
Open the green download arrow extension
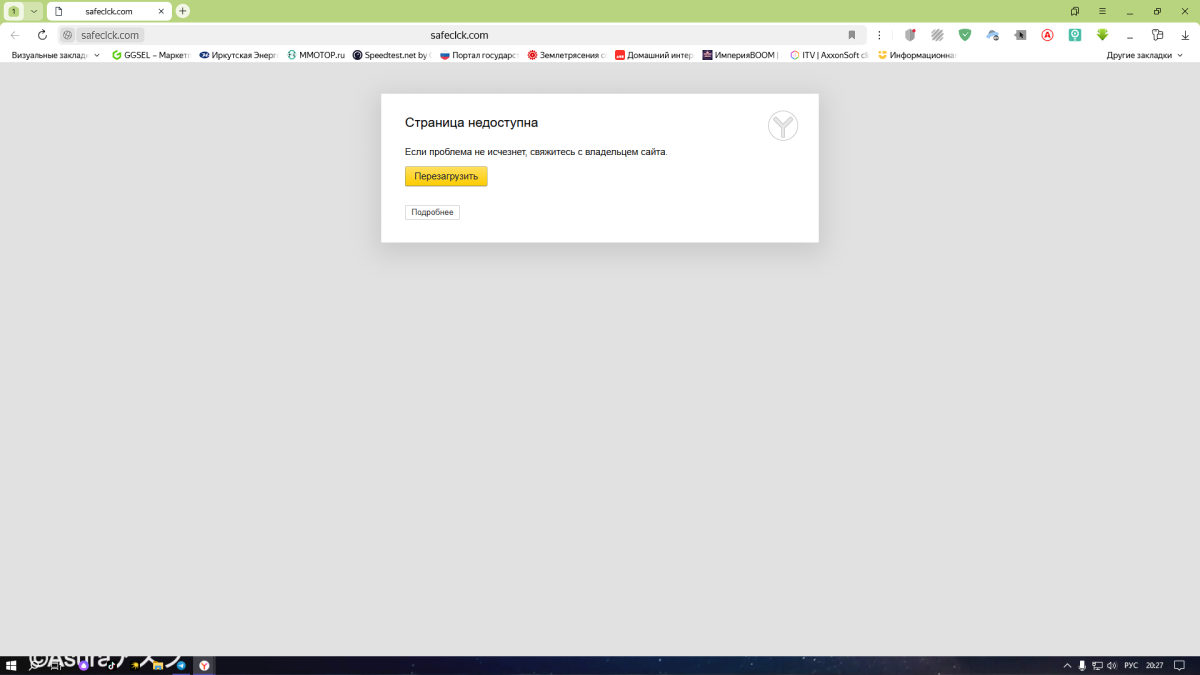coord(1102,35)
